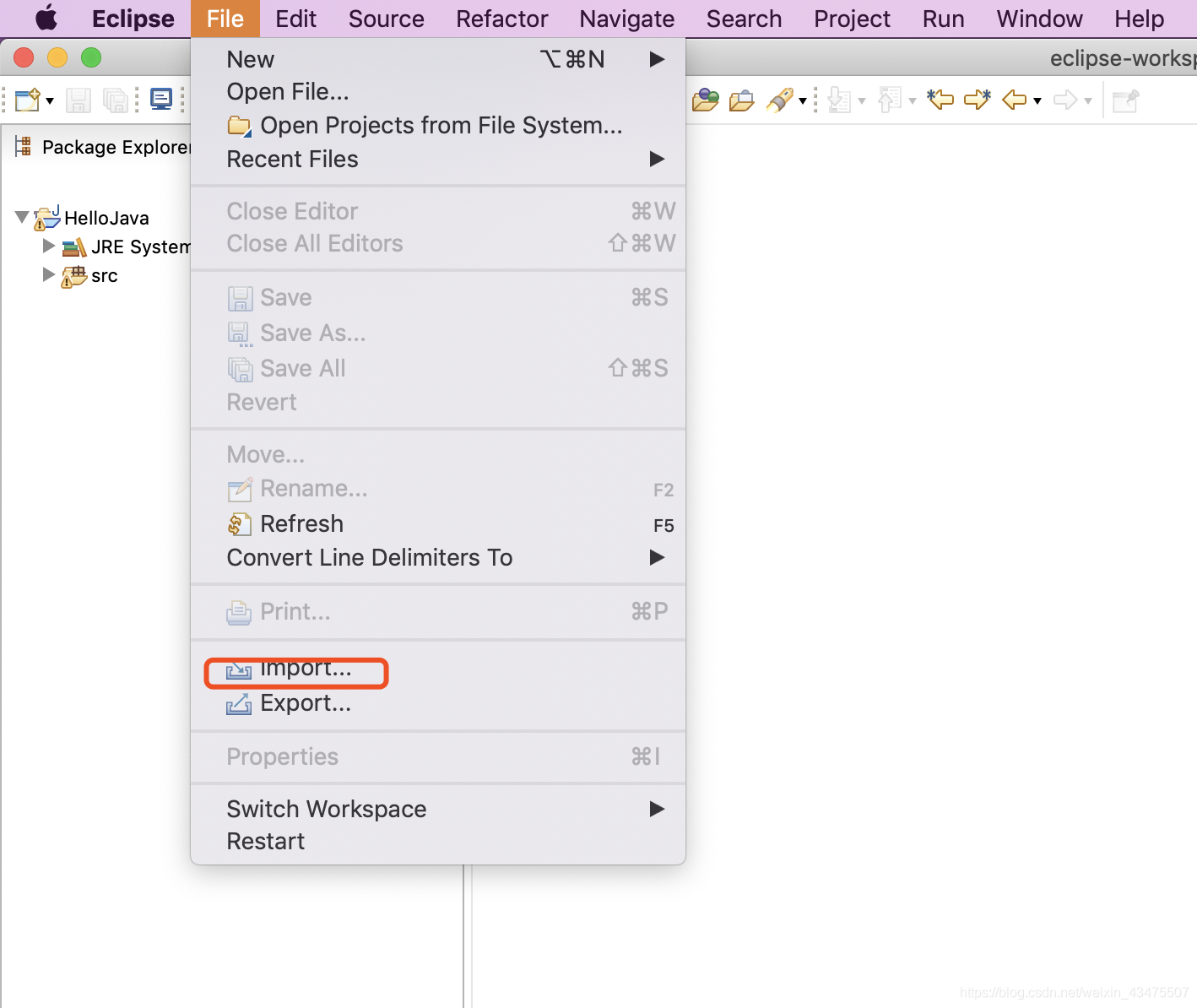This screenshot has width=1197, height=1008.
Task: Click the Save All toolbar icon
Action: (116, 100)
